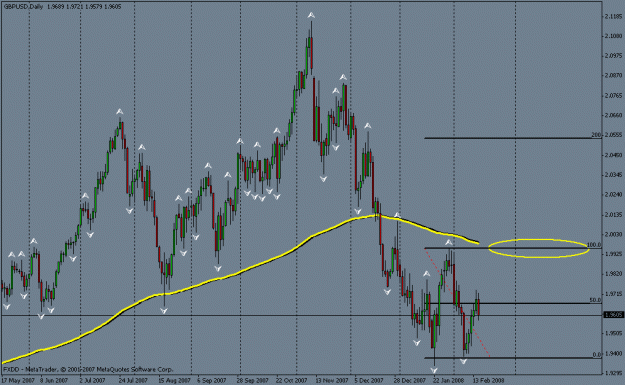Select the Fibonacci 100.0 level label
The height and width of the screenshot is (385, 625).
click(594, 245)
